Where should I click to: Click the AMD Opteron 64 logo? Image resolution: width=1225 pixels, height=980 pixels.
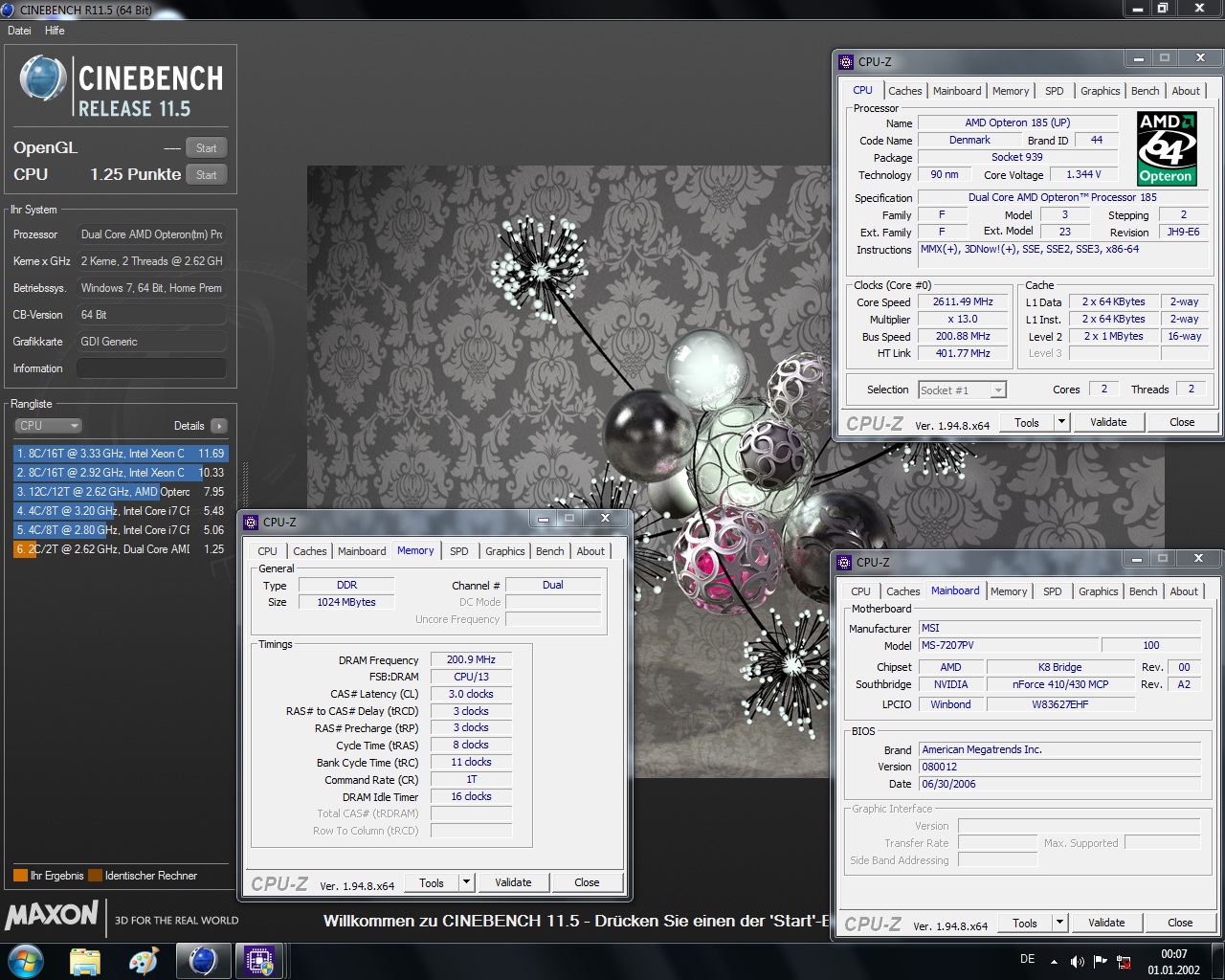coord(1167,148)
